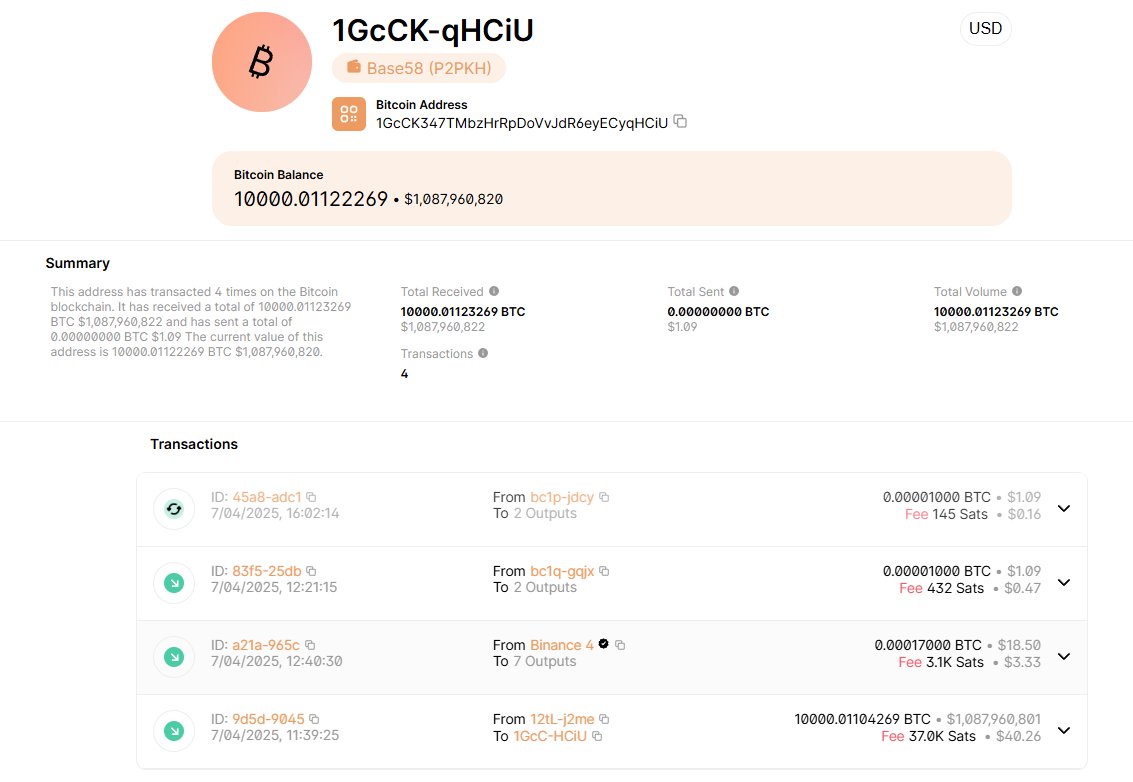Click the verified badge next to Binance 4
This screenshot has width=1133, height=782.
click(x=603, y=644)
